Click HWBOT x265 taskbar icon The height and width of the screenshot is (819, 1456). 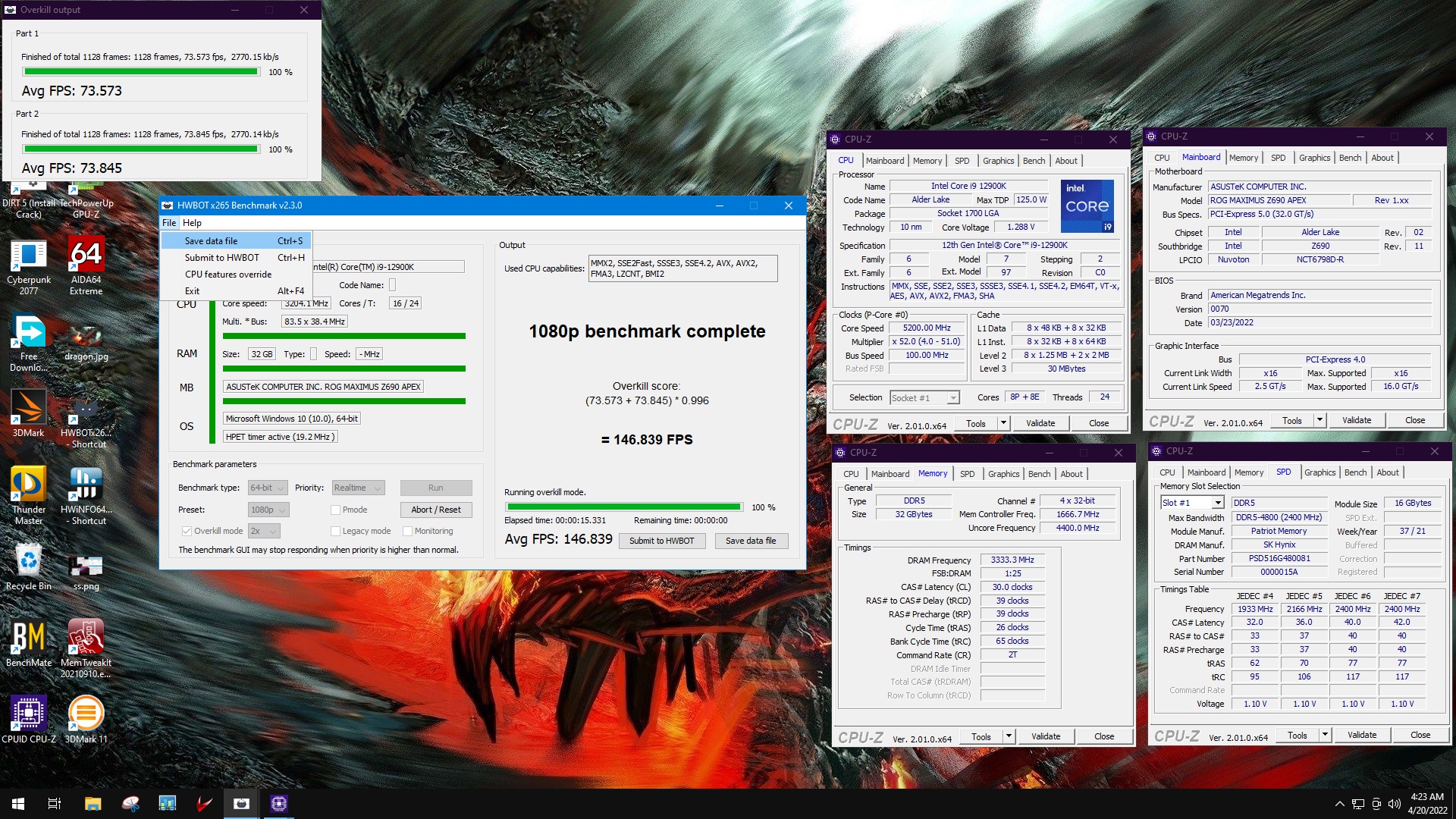pyautogui.click(x=241, y=804)
